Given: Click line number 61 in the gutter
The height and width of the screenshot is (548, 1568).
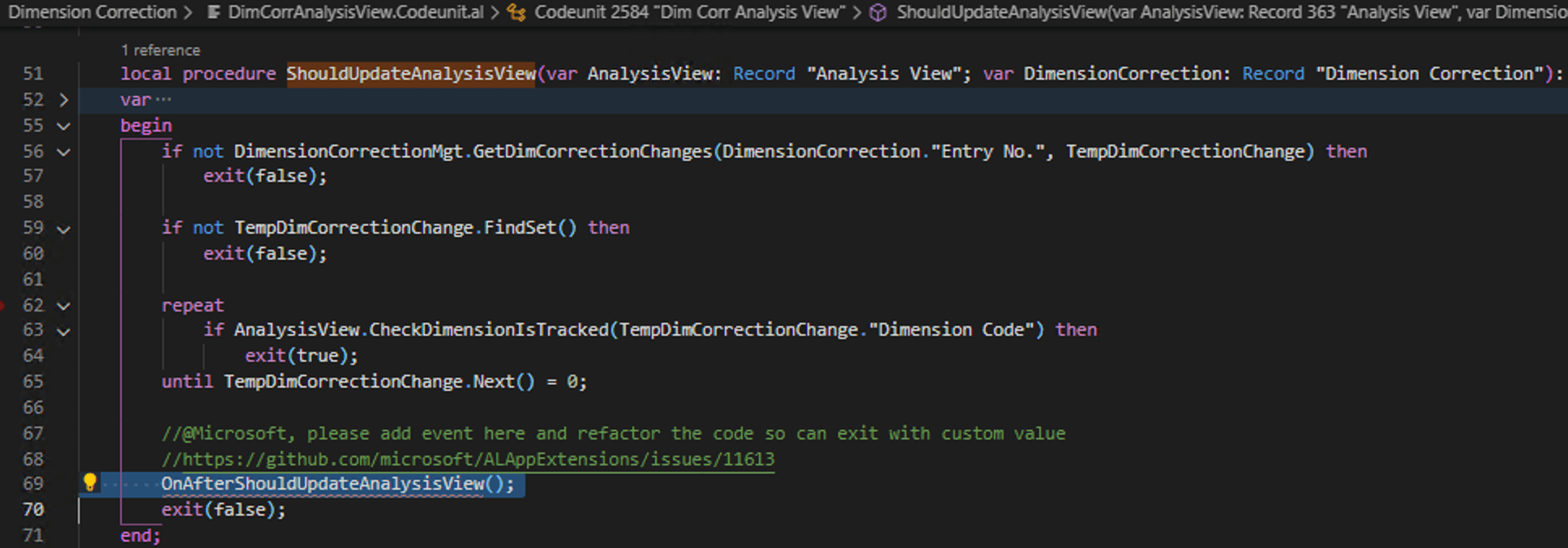Looking at the screenshot, I should tap(33, 280).
